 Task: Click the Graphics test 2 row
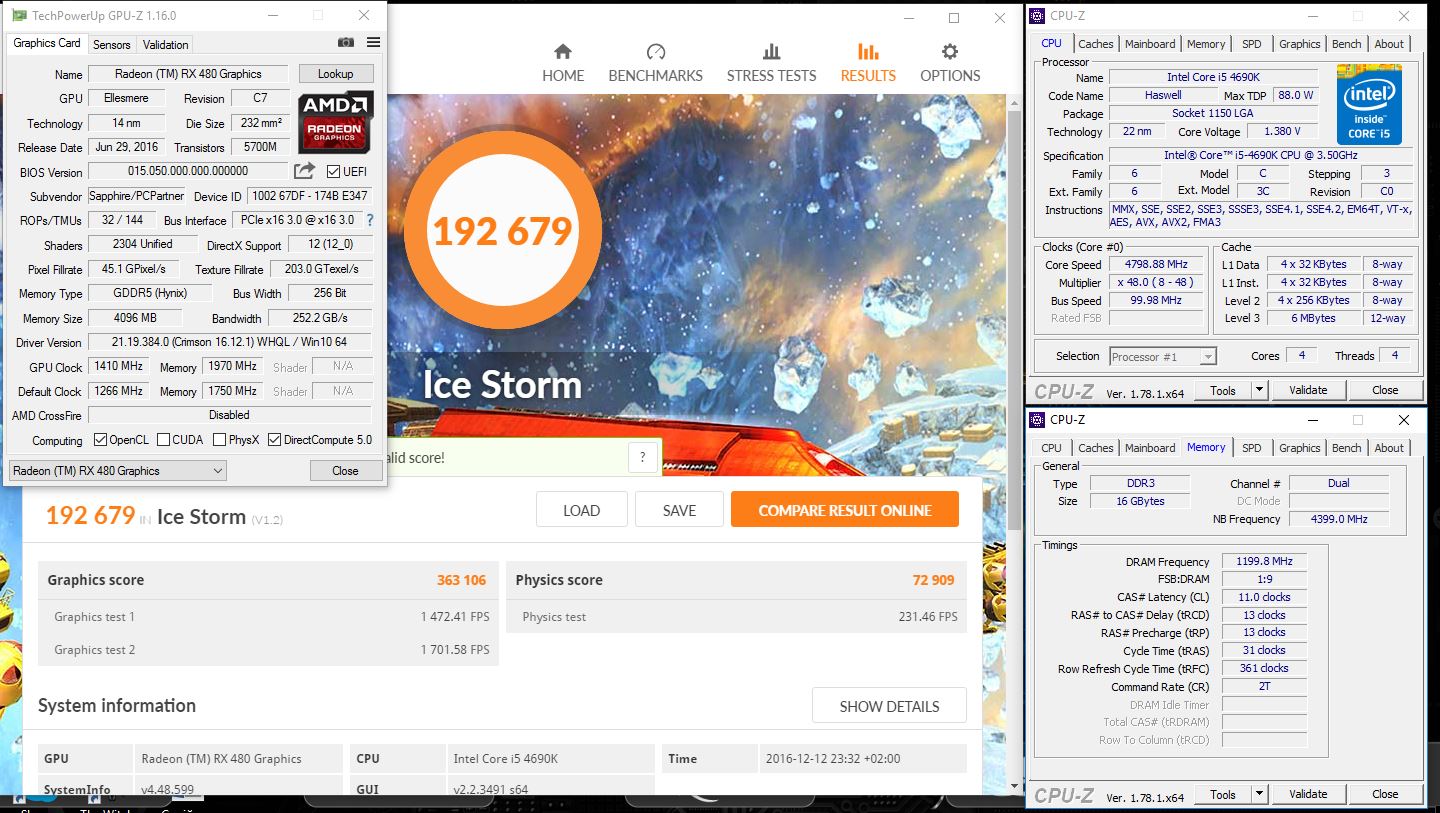269,650
